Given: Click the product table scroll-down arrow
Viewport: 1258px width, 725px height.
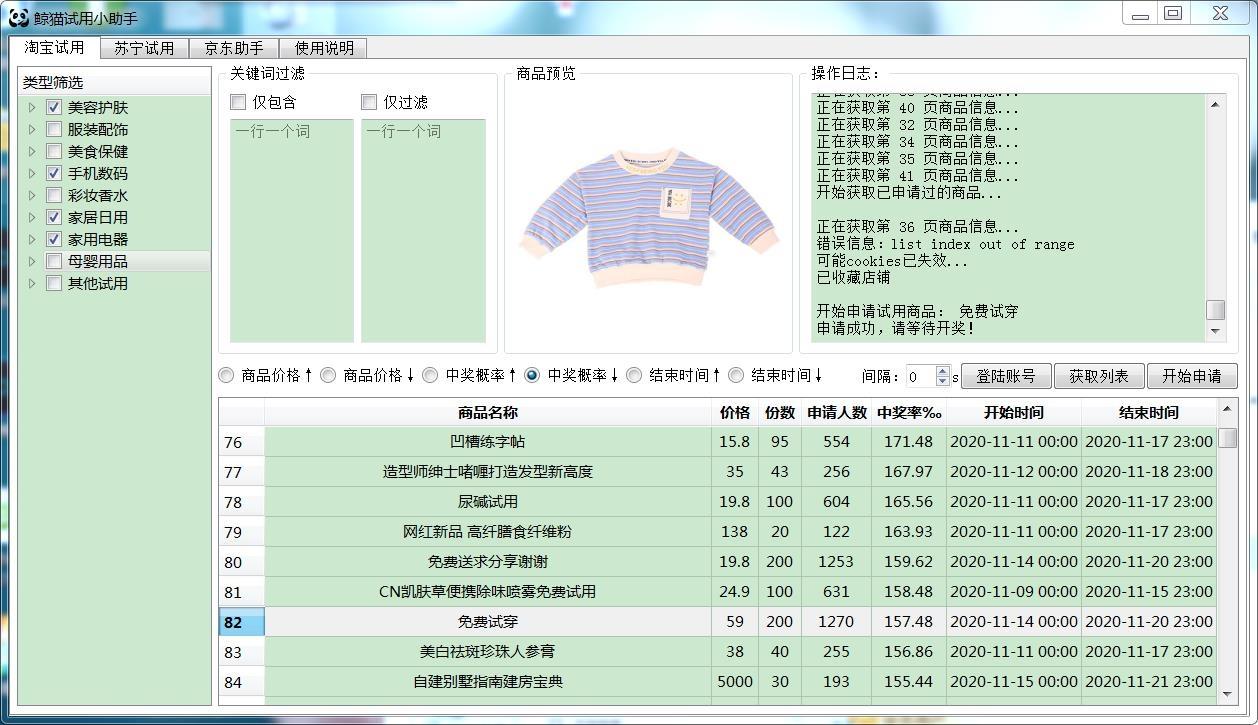Looking at the screenshot, I should pos(1227,692).
